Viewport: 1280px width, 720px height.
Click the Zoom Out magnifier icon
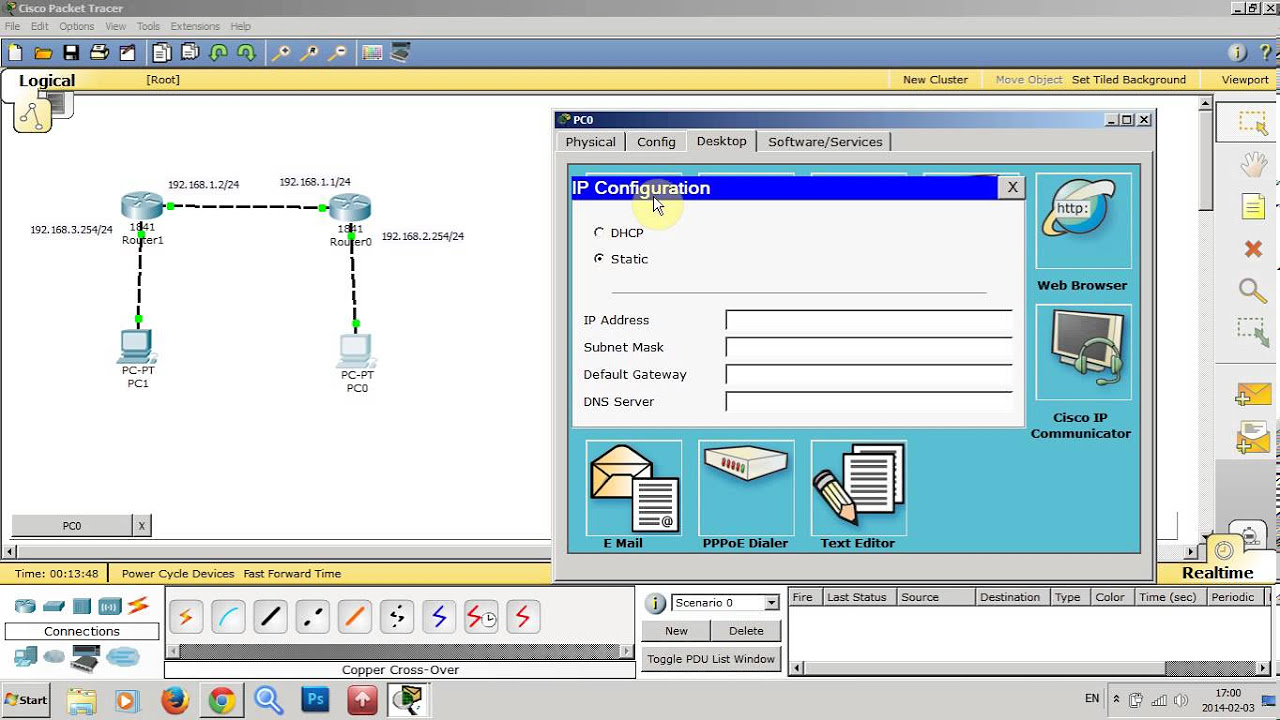pyautogui.click(x=338, y=53)
